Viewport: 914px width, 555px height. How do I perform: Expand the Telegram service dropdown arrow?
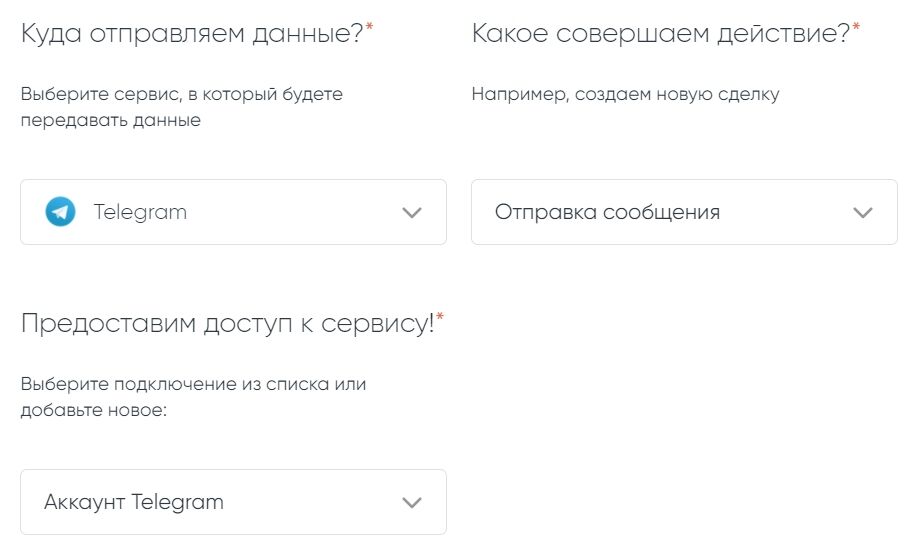[412, 212]
